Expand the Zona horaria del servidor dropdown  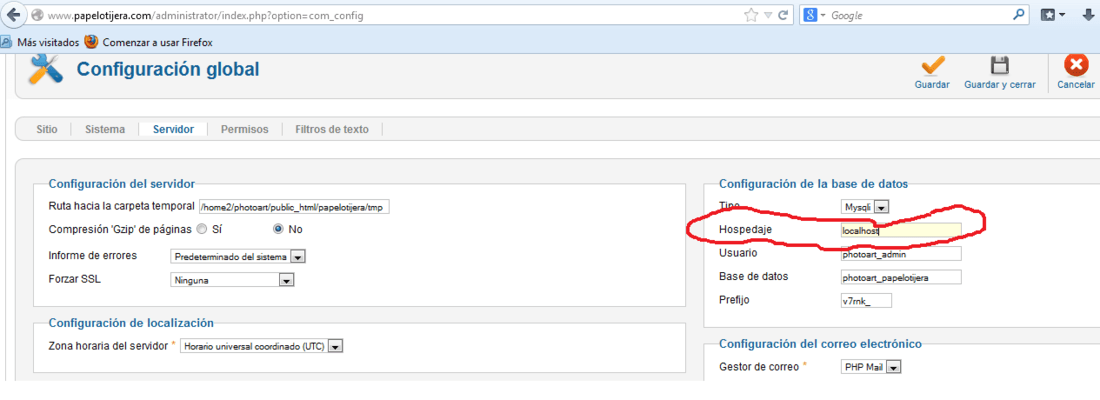coord(262,346)
